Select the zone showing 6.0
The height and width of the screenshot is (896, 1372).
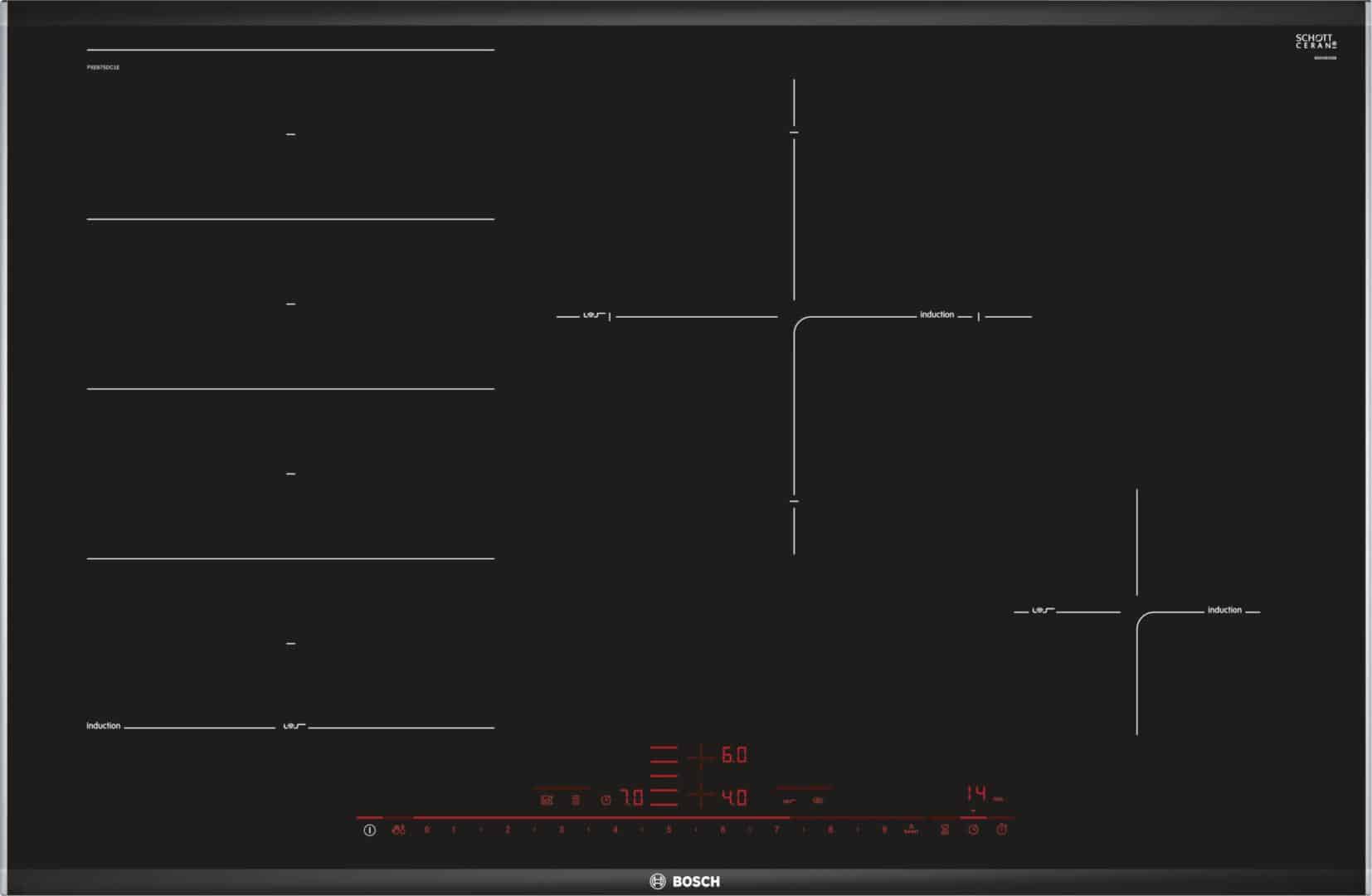click(x=733, y=755)
